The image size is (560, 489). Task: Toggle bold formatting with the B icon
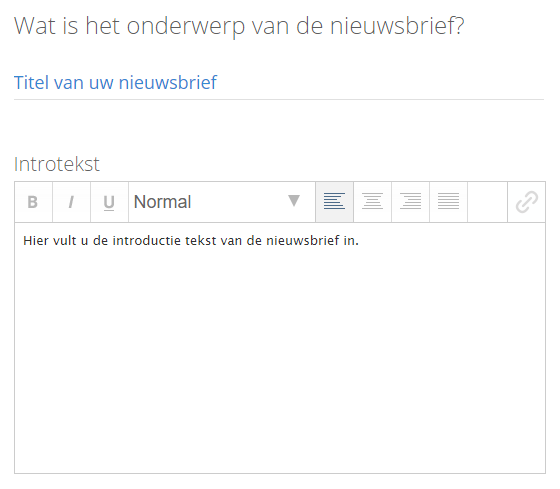34,202
